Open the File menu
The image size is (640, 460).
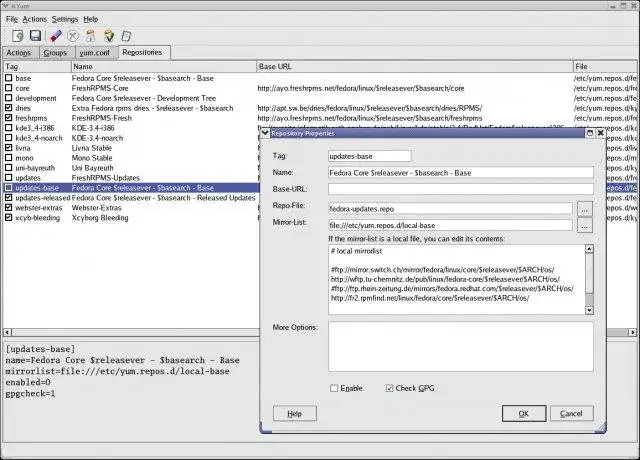[x=11, y=19]
